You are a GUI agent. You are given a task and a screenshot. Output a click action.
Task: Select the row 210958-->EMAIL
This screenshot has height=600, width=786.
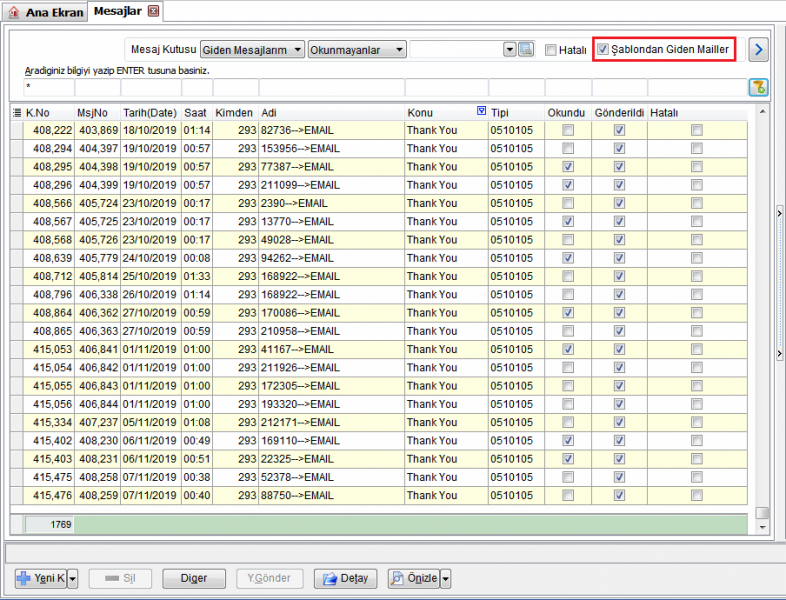click(379, 331)
